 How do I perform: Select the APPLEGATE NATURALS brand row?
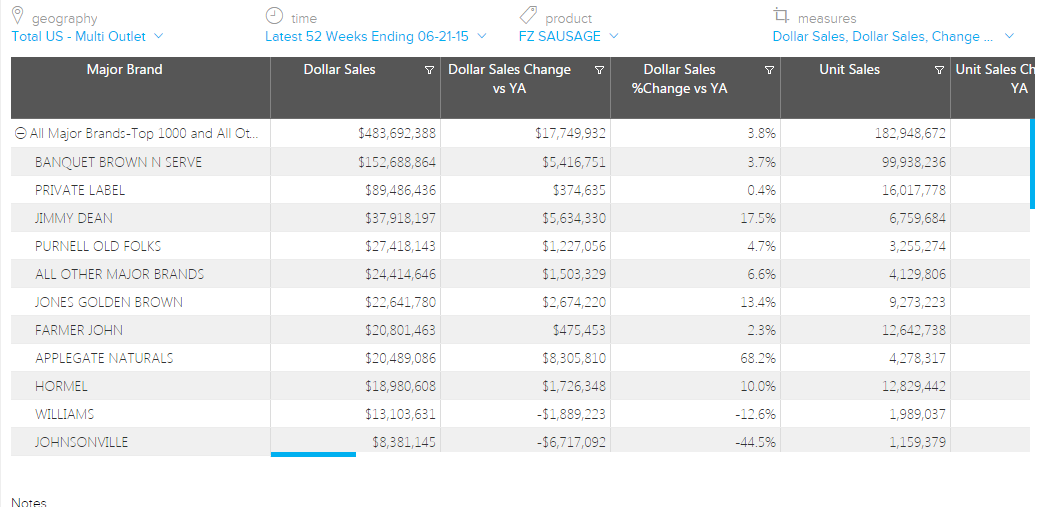pyautogui.click(x=104, y=358)
